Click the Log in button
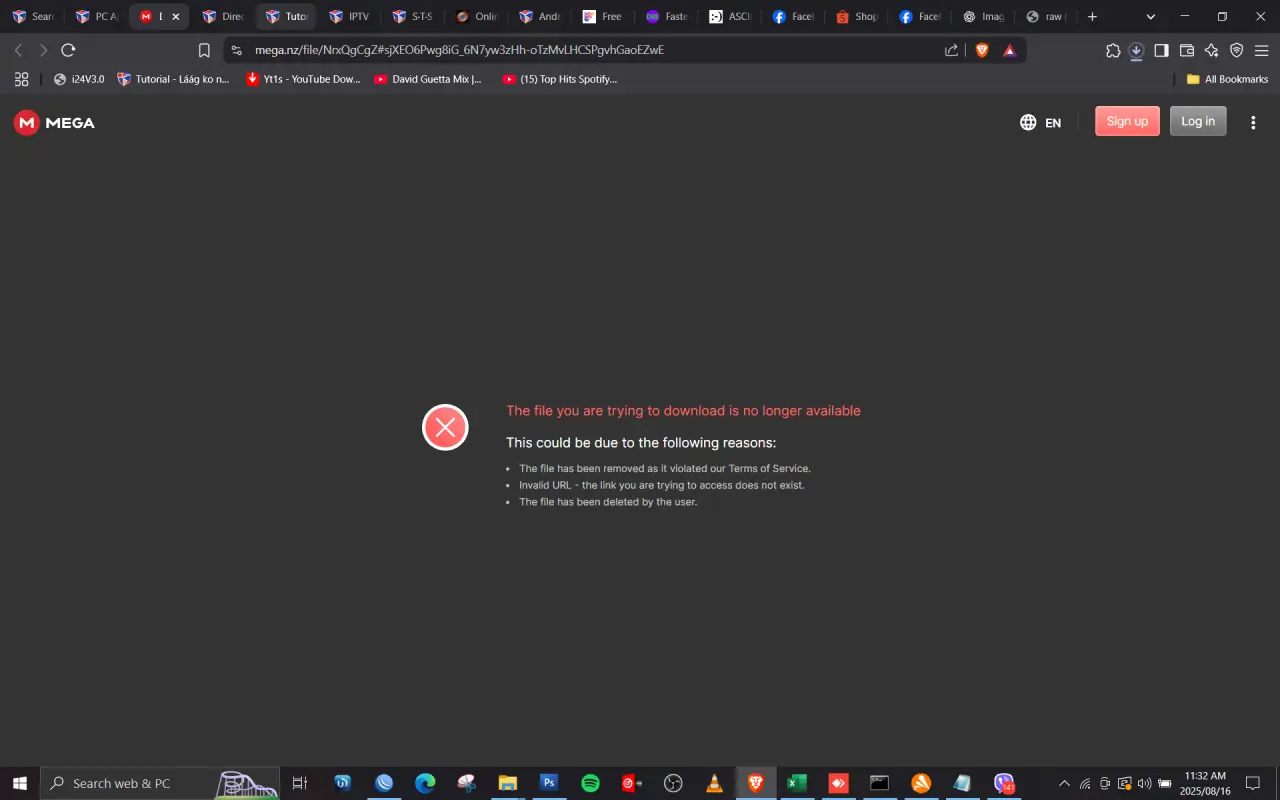The width and height of the screenshot is (1280, 800). point(1198,121)
